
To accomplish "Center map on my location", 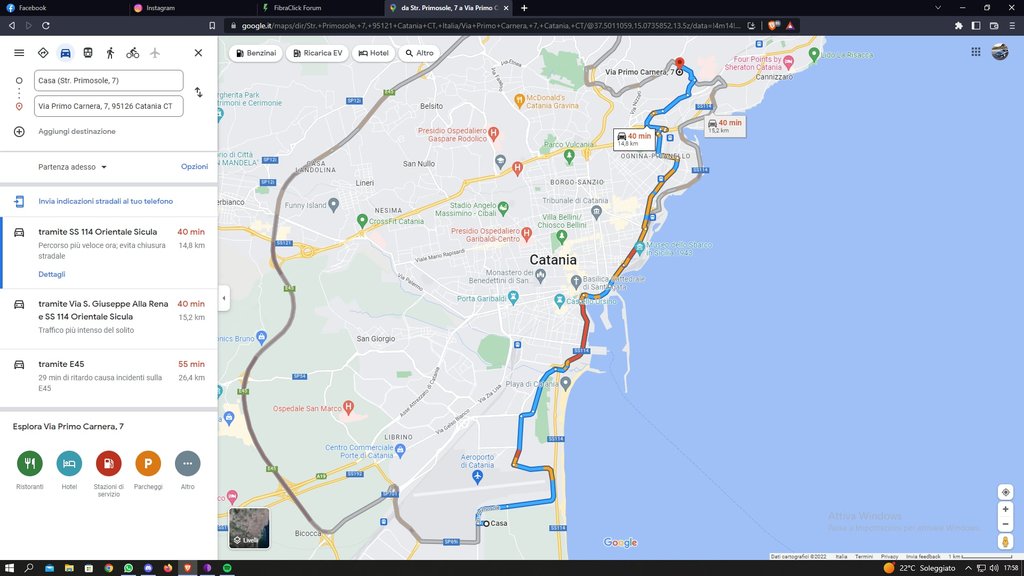I will pyautogui.click(x=1005, y=492).
